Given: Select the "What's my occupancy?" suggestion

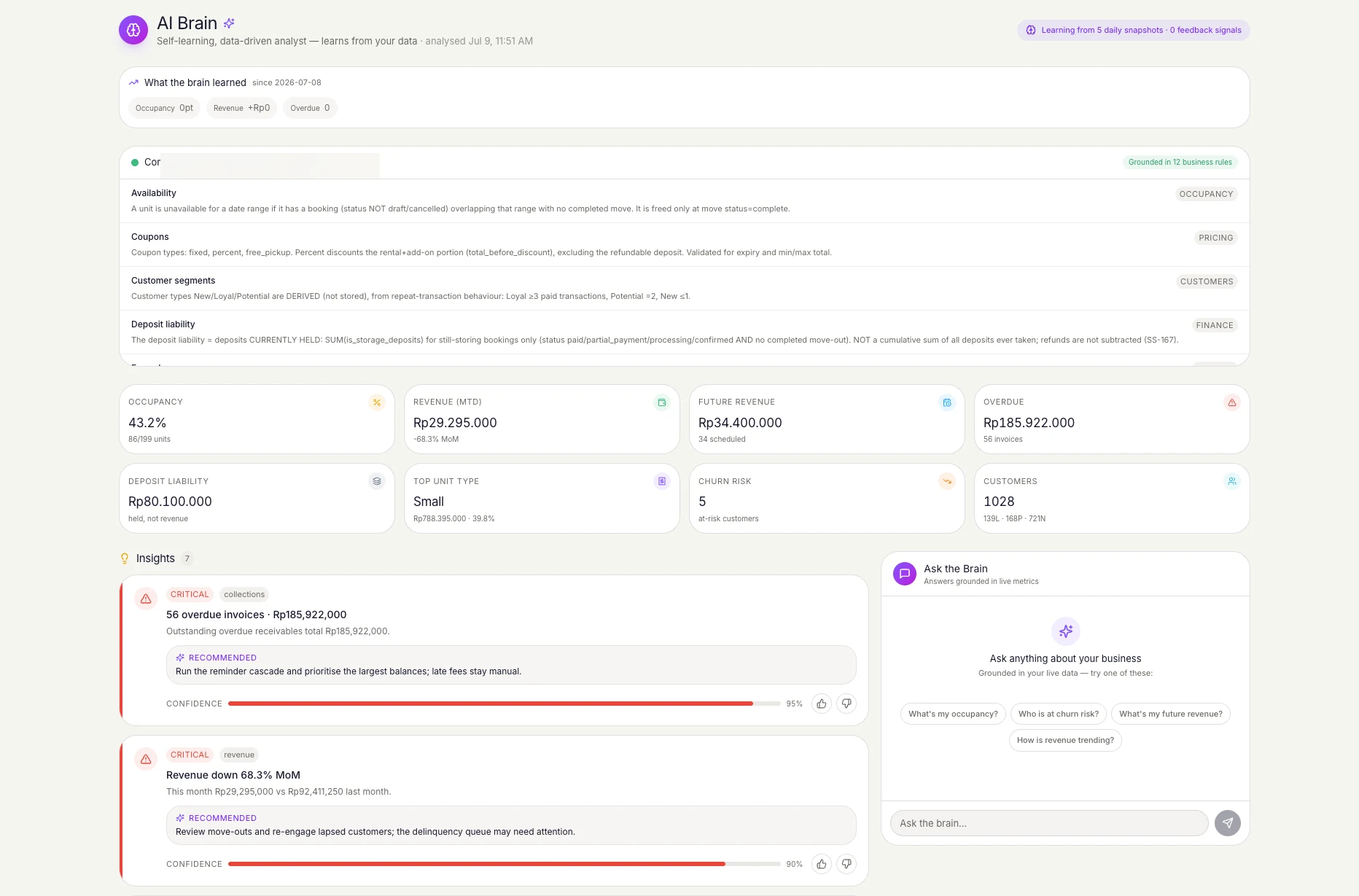Looking at the screenshot, I should 953,714.
